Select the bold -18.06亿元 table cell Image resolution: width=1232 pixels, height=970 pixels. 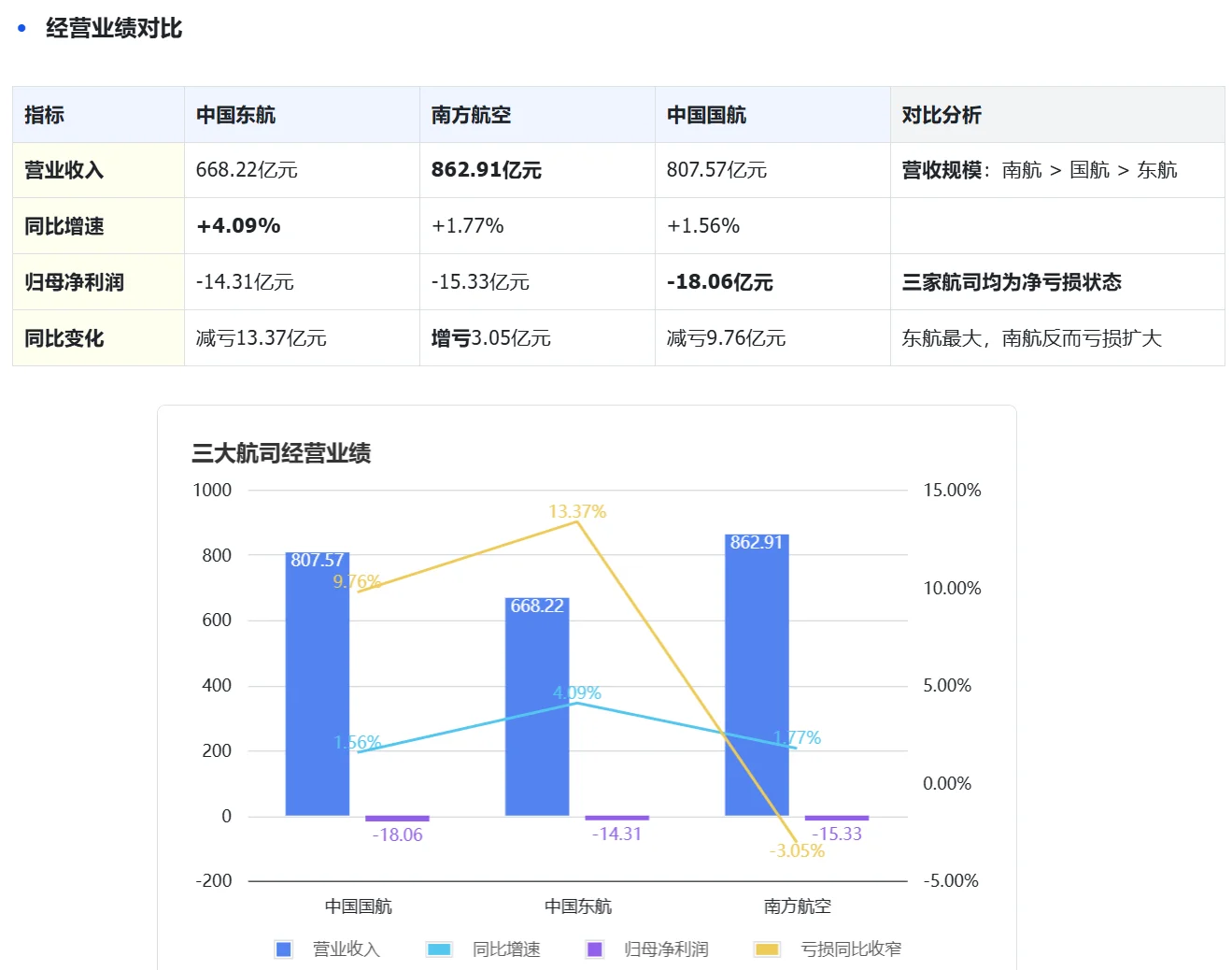772,282
